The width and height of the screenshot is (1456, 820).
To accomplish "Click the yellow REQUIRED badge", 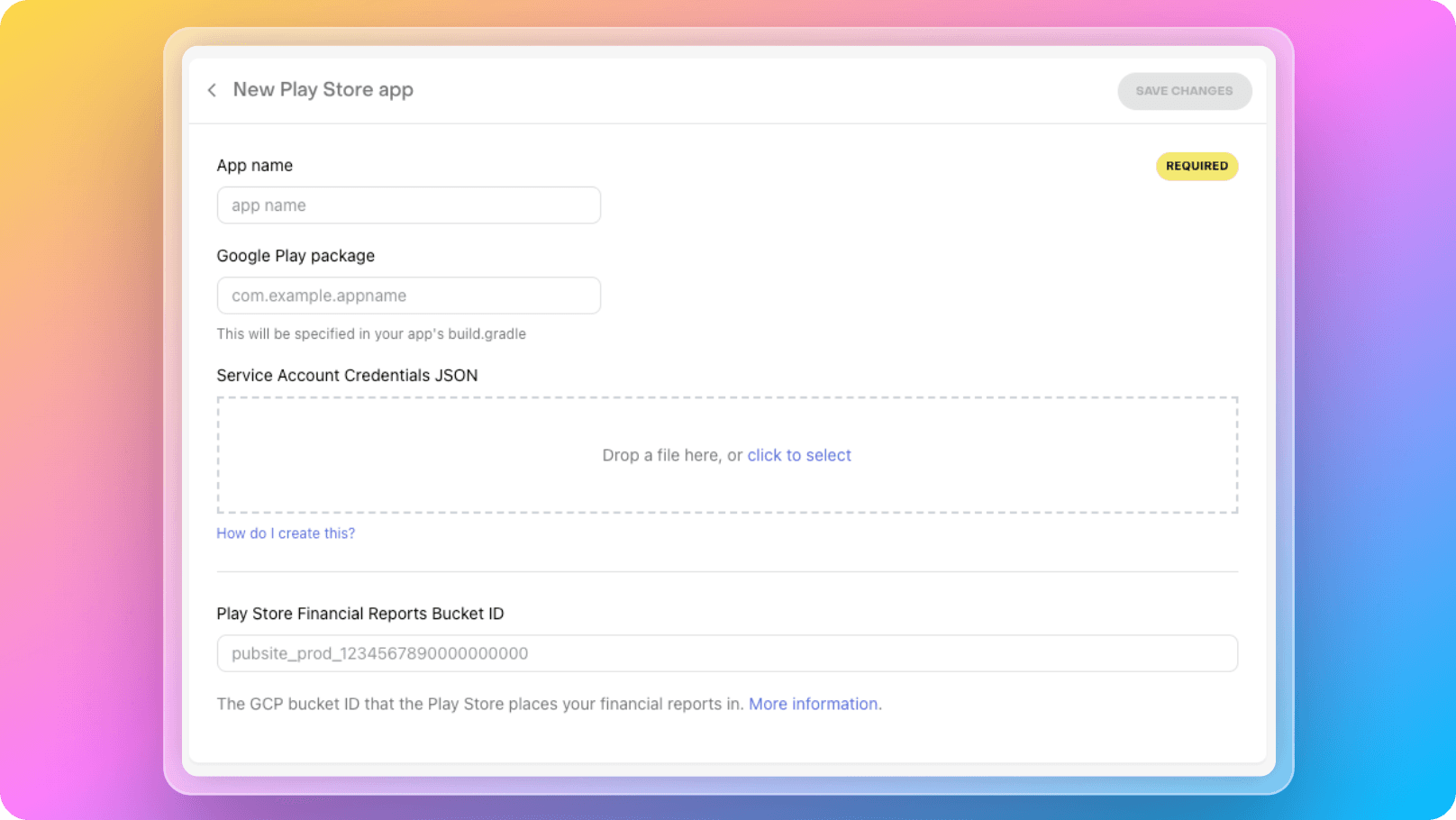I will coord(1197,166).
